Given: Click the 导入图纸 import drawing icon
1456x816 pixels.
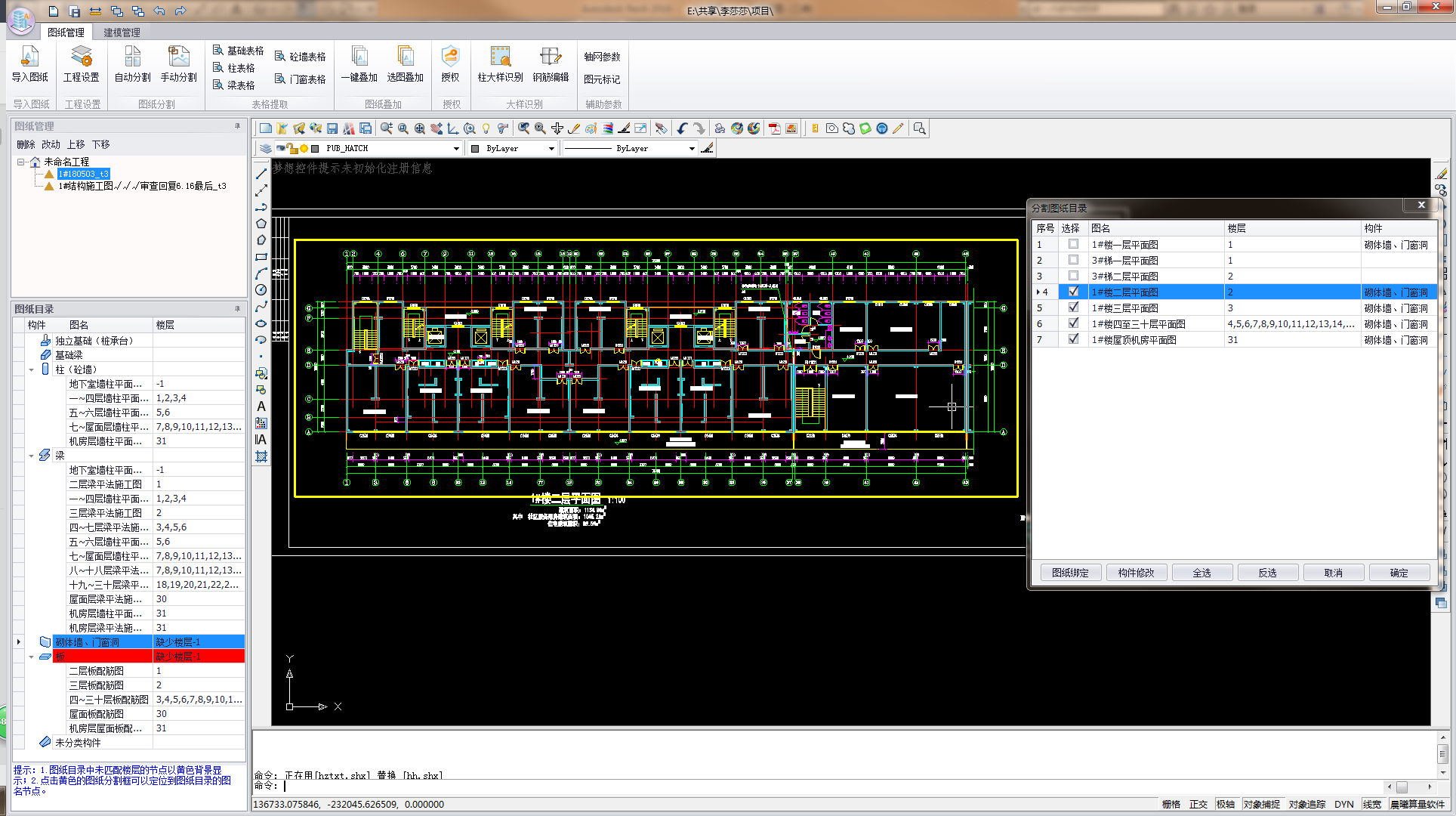Looking at the screenshot, I should 29,63.
